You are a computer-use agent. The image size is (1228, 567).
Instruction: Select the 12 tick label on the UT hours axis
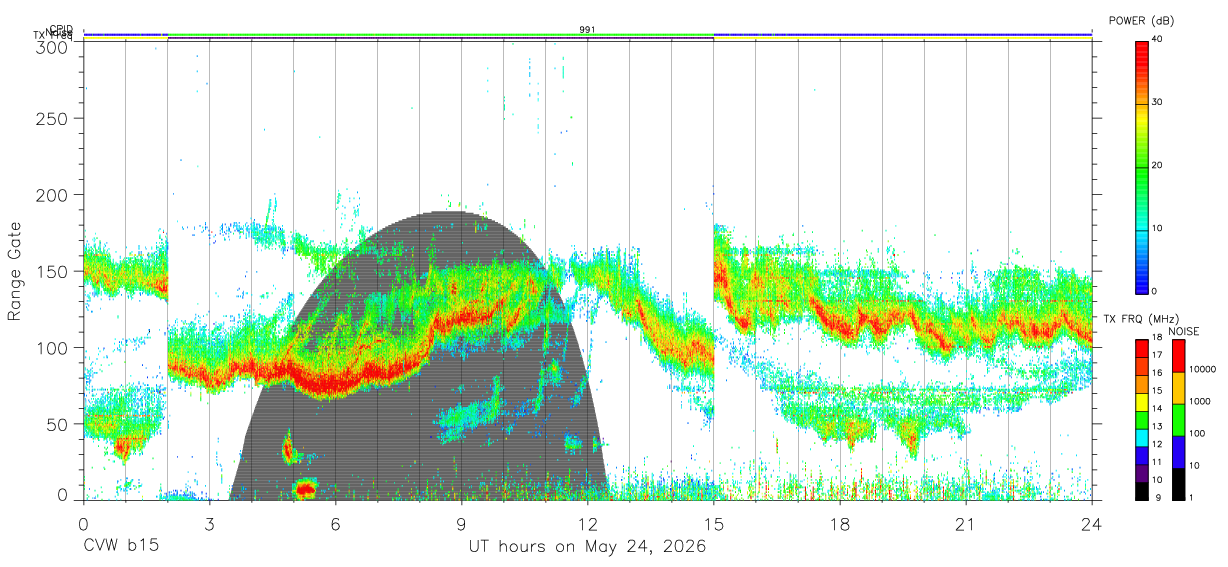coord(587,525)
